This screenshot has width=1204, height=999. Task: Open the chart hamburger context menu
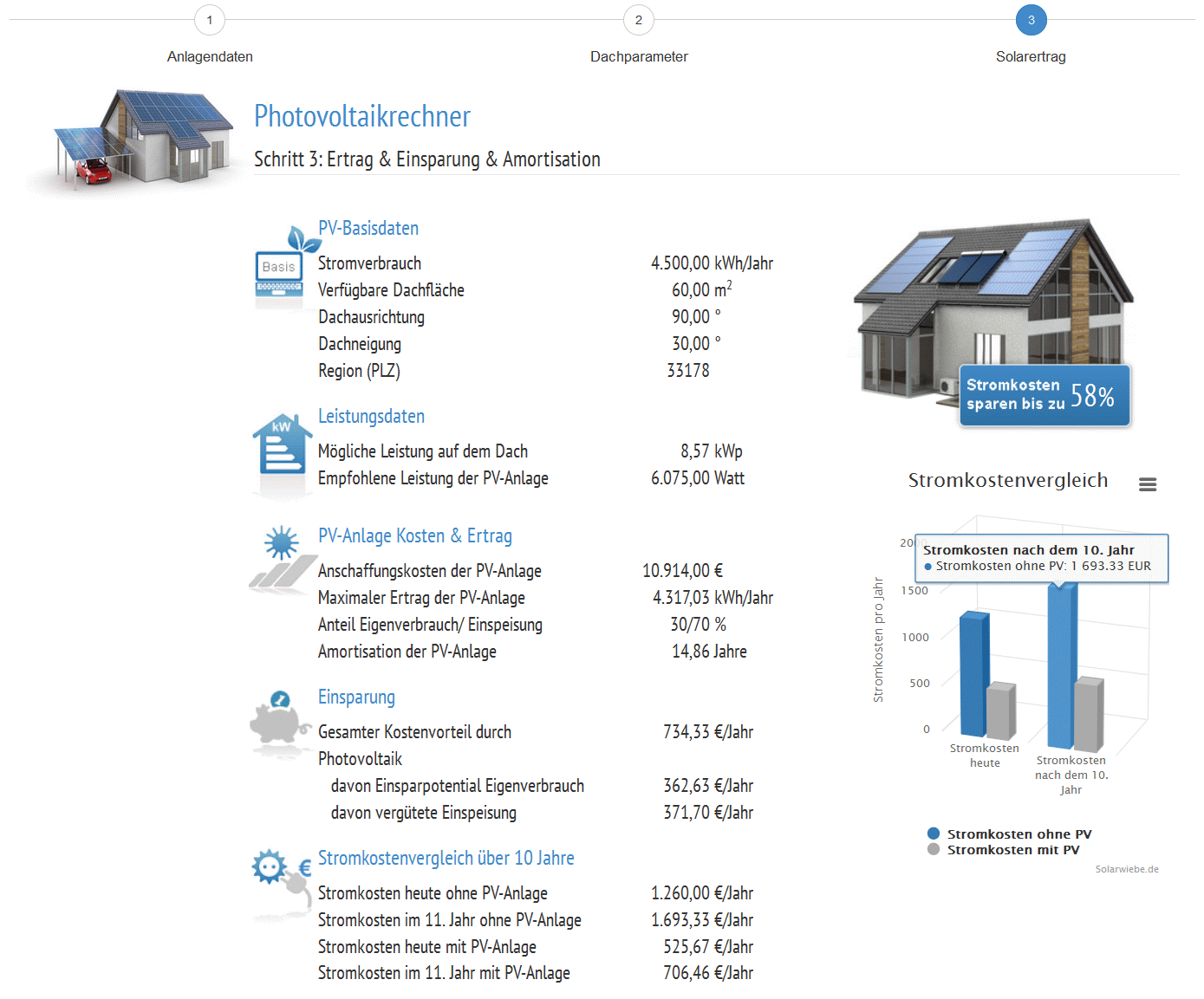pyautogui.click(x=1148, y=484)
